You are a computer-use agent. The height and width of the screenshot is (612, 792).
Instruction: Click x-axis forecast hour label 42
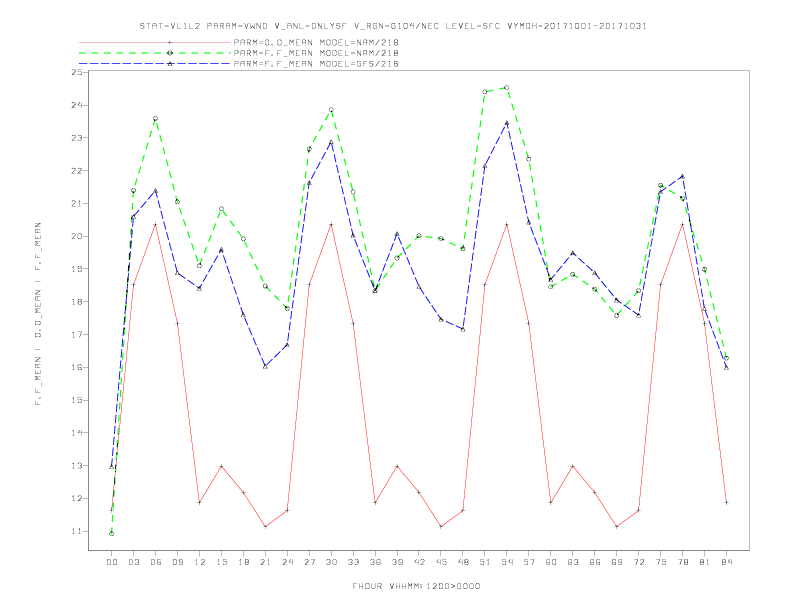[419, 562]
